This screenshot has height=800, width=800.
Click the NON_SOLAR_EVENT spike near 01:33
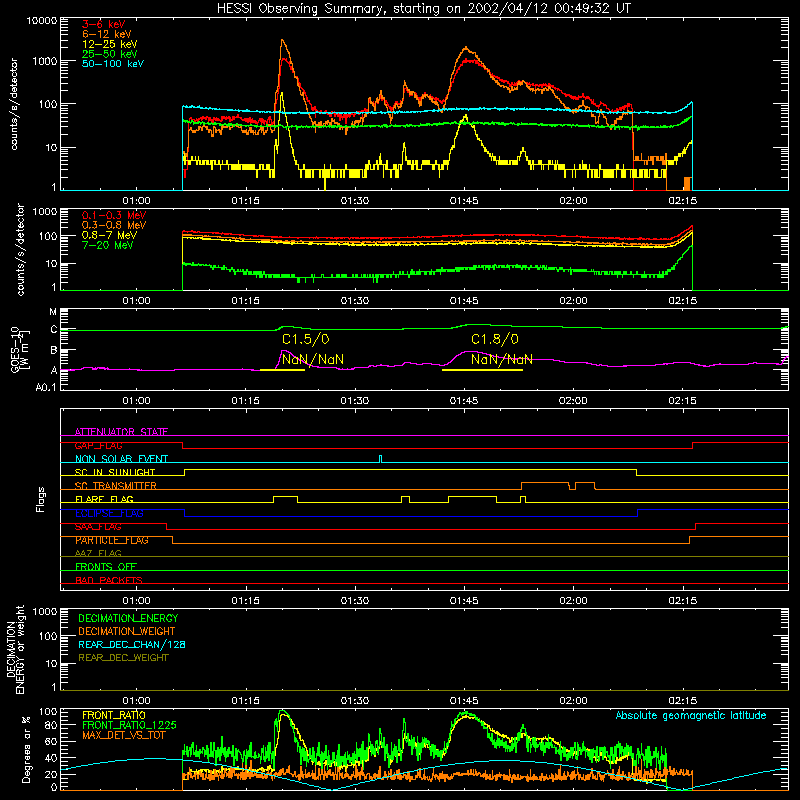[x=380, y=459]
